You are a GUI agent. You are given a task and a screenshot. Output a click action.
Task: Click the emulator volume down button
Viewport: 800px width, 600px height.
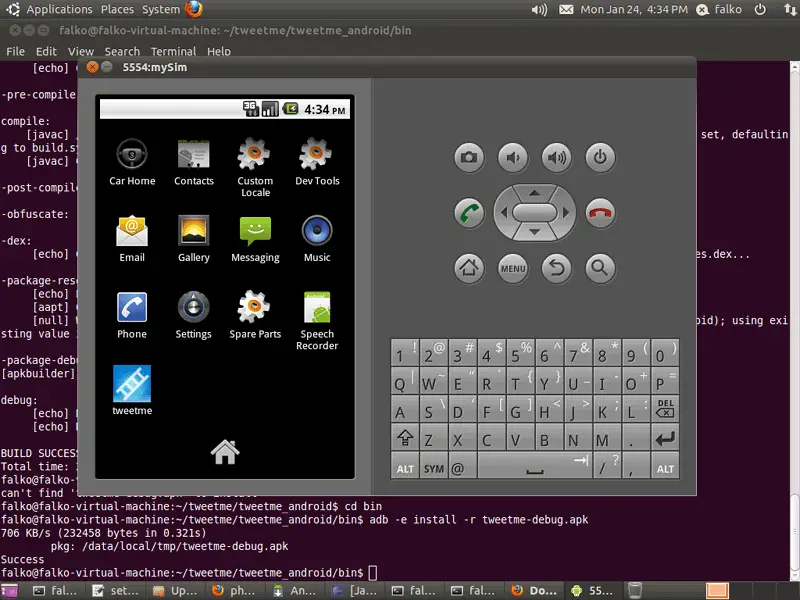click(x=513, y=157)
